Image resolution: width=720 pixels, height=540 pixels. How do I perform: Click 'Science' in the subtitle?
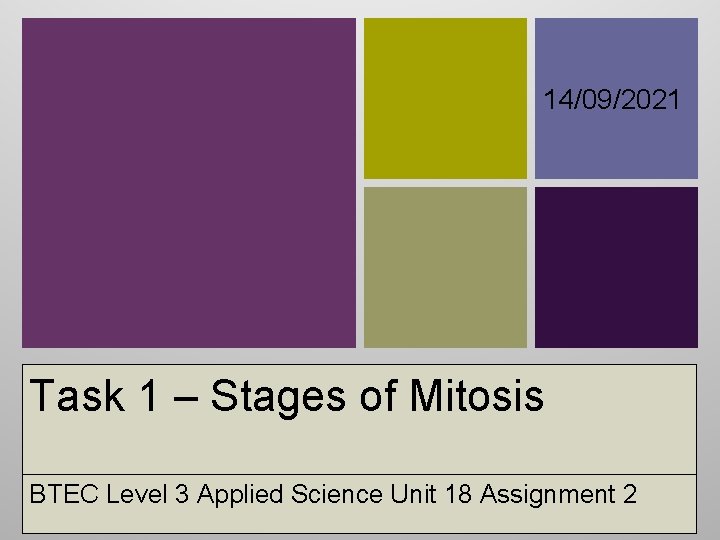coord(337,494)
